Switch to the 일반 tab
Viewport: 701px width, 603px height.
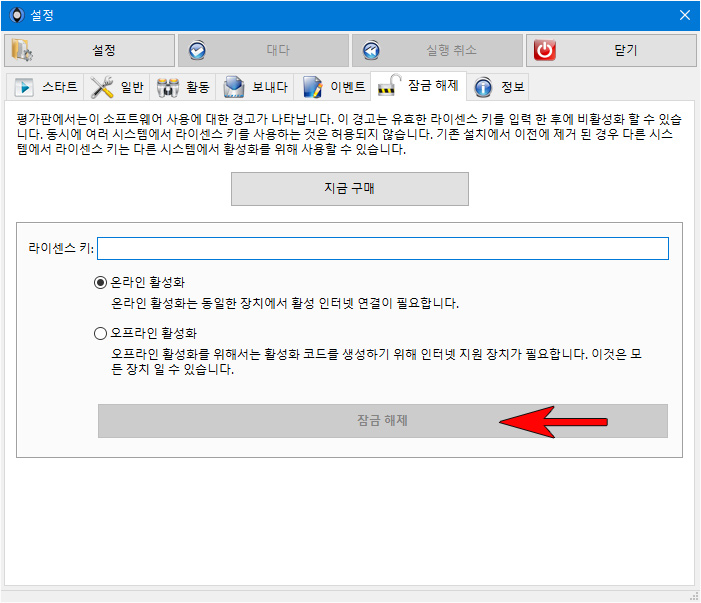pyautogui.click(x=117, y=87)
